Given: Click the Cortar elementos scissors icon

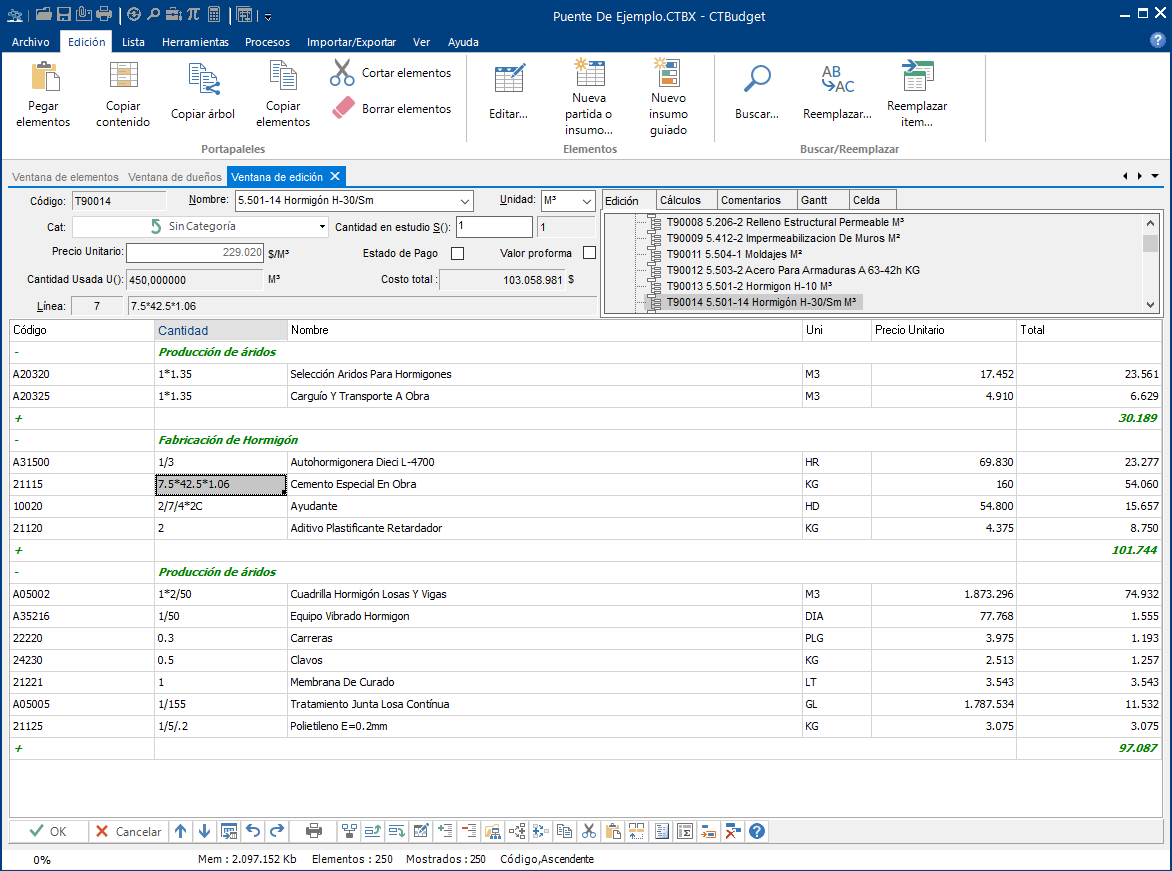Looking at the screenshot, I should click(342, 73).
